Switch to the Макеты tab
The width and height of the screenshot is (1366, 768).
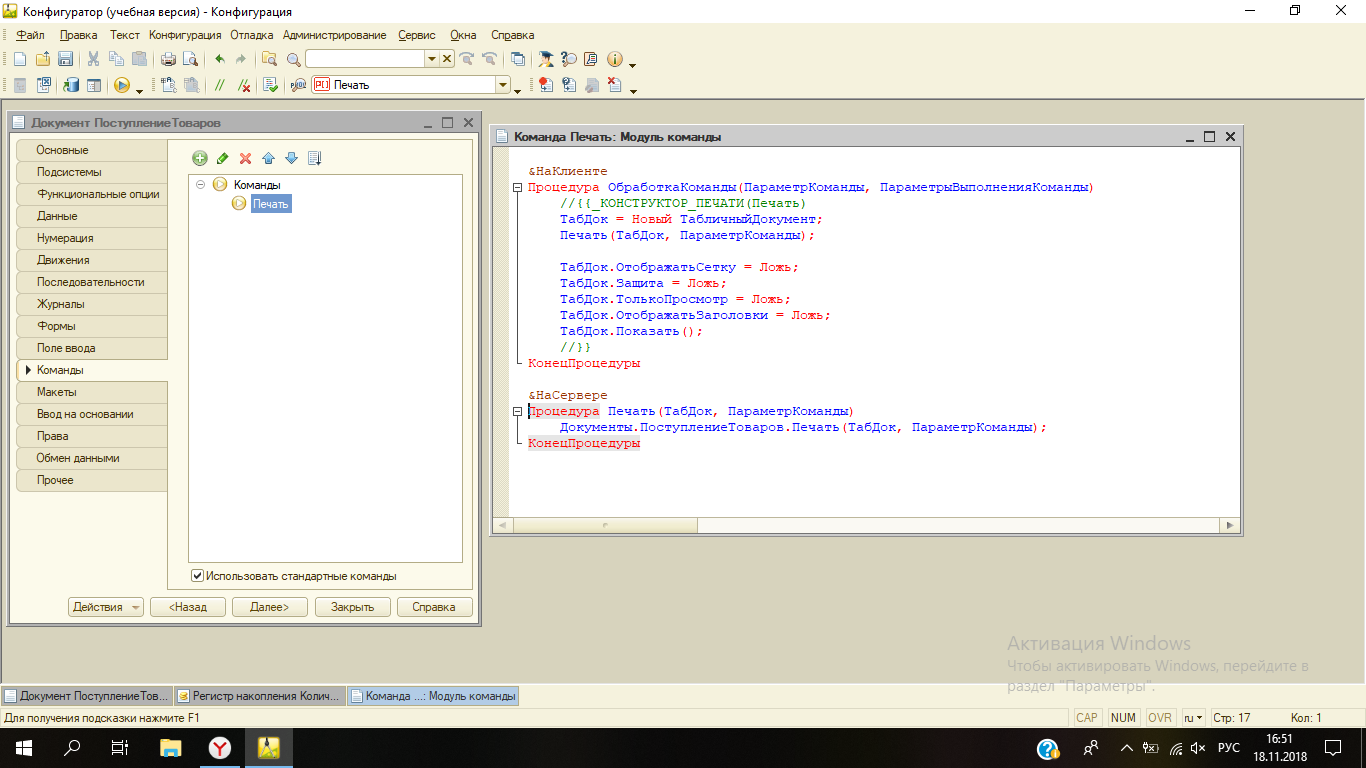click(x=92, y=392)
